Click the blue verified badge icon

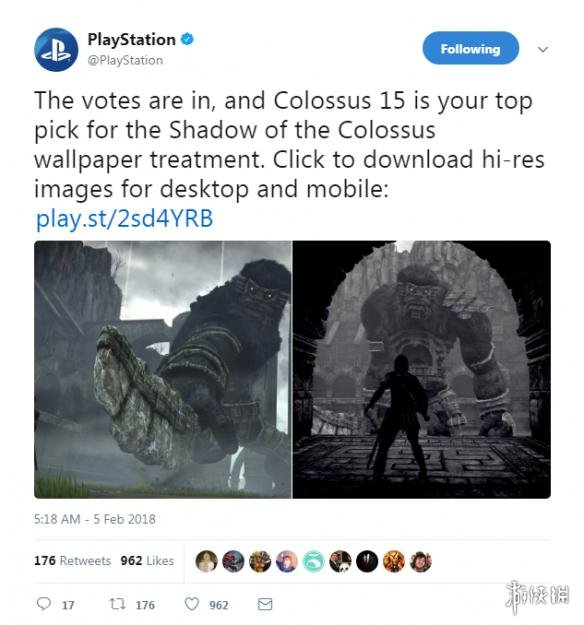[187, 39]
